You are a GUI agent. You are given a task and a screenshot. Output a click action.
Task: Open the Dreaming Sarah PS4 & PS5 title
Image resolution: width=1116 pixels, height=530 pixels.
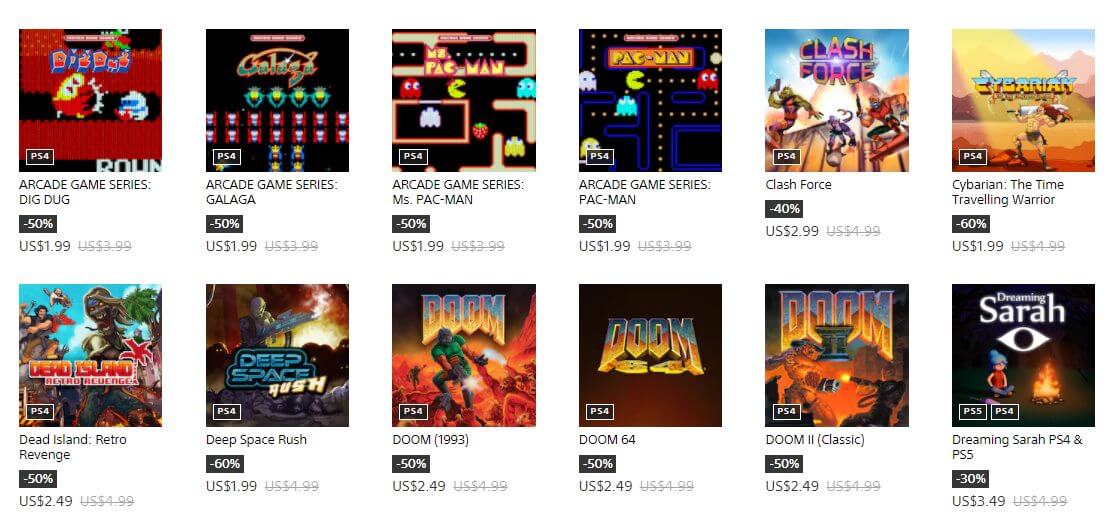[x=1017, y=447]
